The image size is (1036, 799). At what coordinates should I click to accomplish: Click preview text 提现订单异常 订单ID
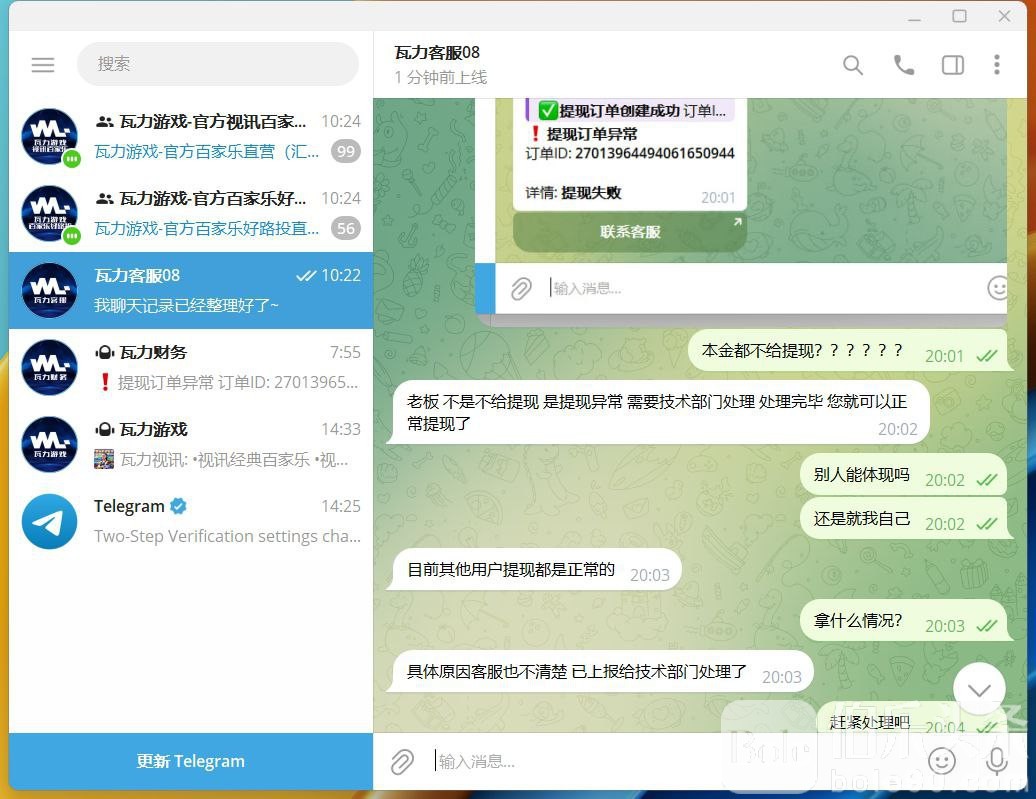click(229, 382)
